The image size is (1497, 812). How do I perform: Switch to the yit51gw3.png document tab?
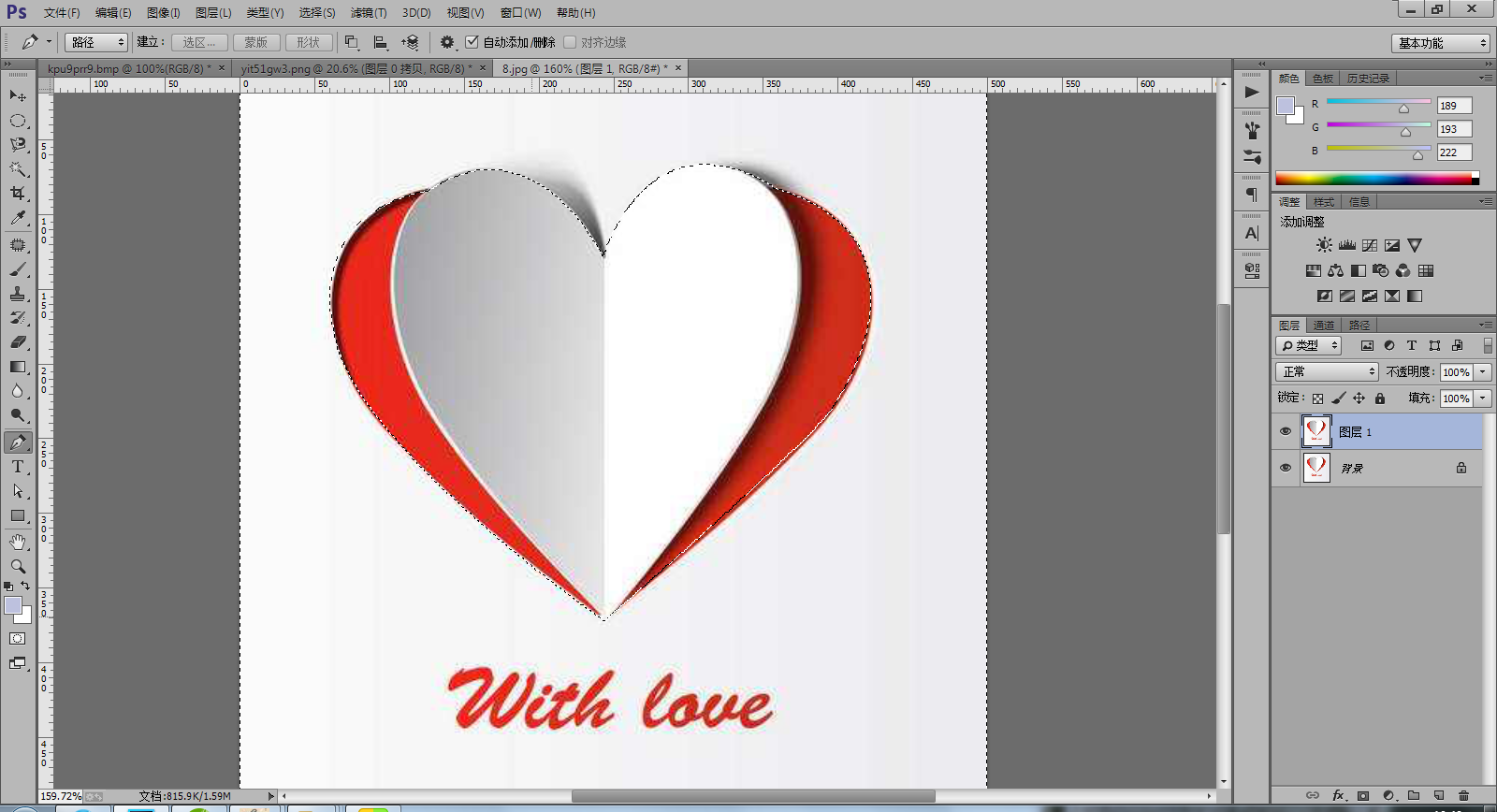(356, 68)
